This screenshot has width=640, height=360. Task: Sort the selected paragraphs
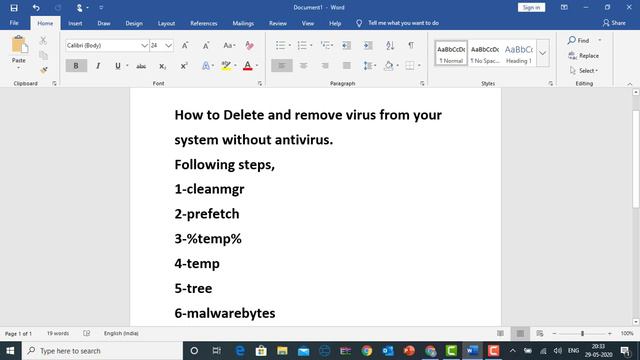coord(390,45)
